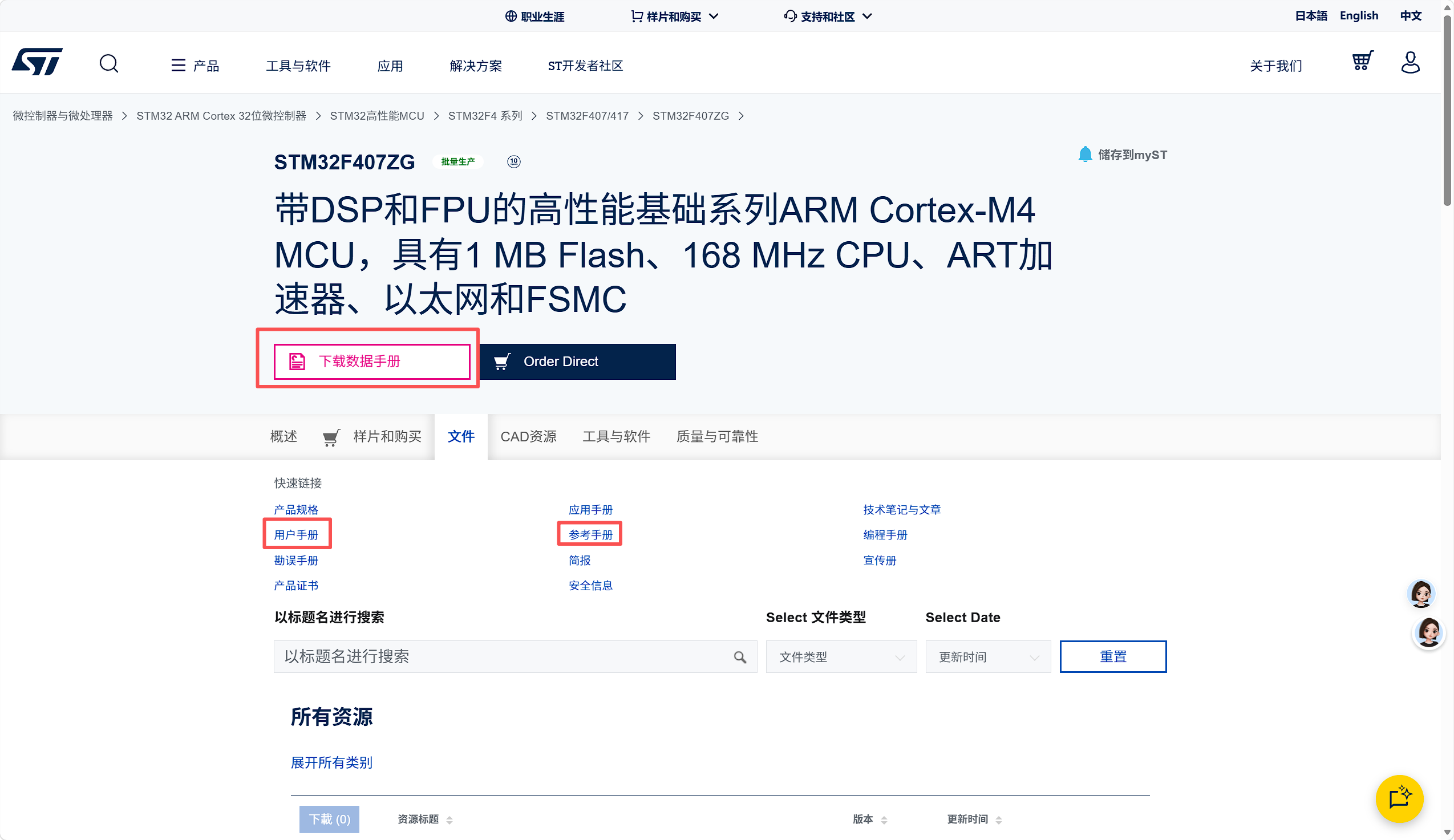Switch language to 日本語
This screenshot has height=840, width=1454.
click(1311, 15)
